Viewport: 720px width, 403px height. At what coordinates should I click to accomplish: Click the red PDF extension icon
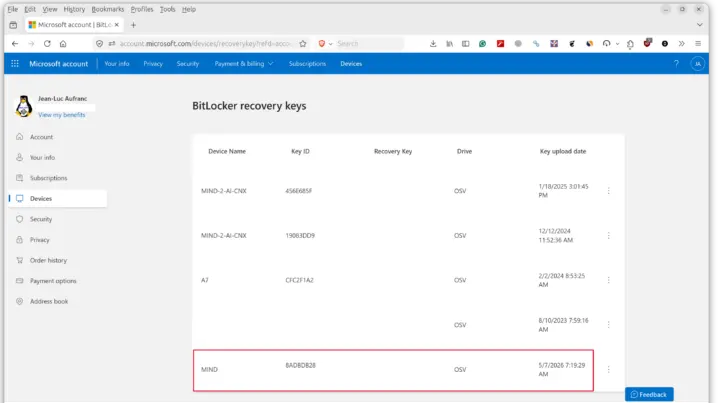coord(501,44)
